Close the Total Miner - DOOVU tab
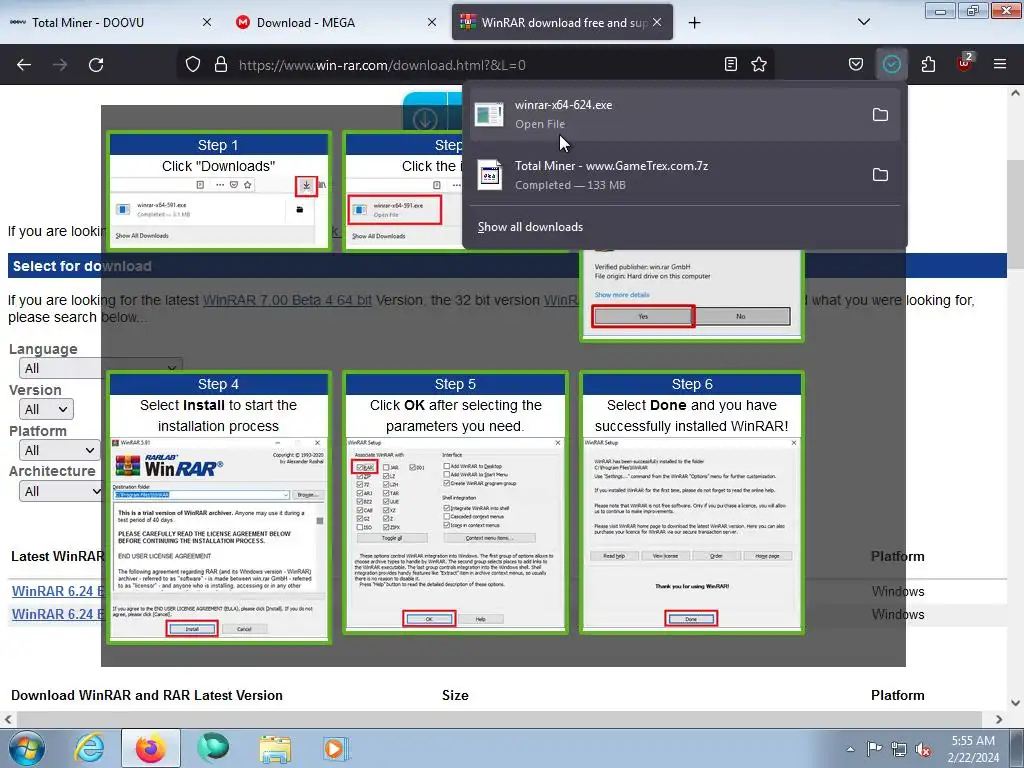The width and height of the screenshot is (1024, 768). [207, 22]
